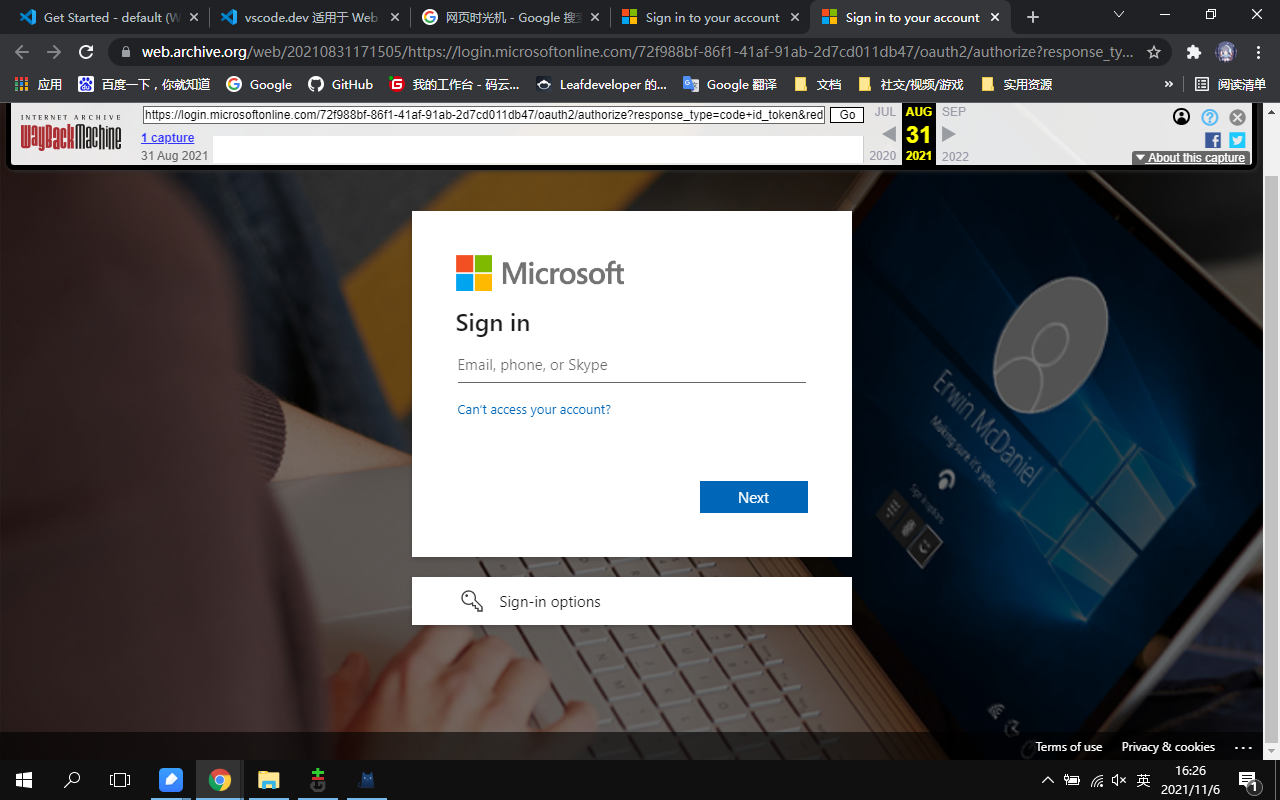Bookmark this page with star icon
The image size is (1280, 800).
[x=1154, y=52]
